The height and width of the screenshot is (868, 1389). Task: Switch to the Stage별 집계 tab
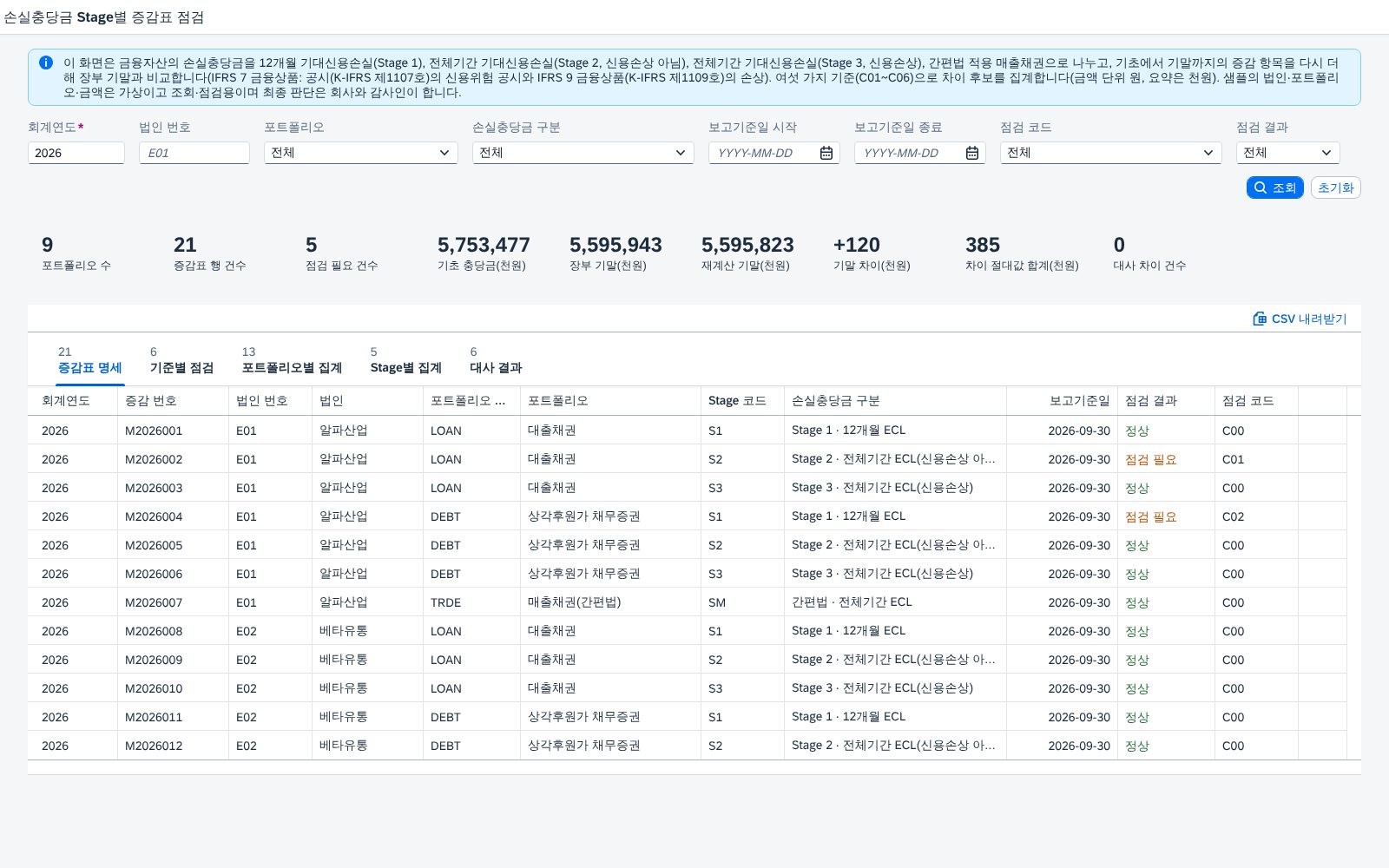click(x=405, y=360)
